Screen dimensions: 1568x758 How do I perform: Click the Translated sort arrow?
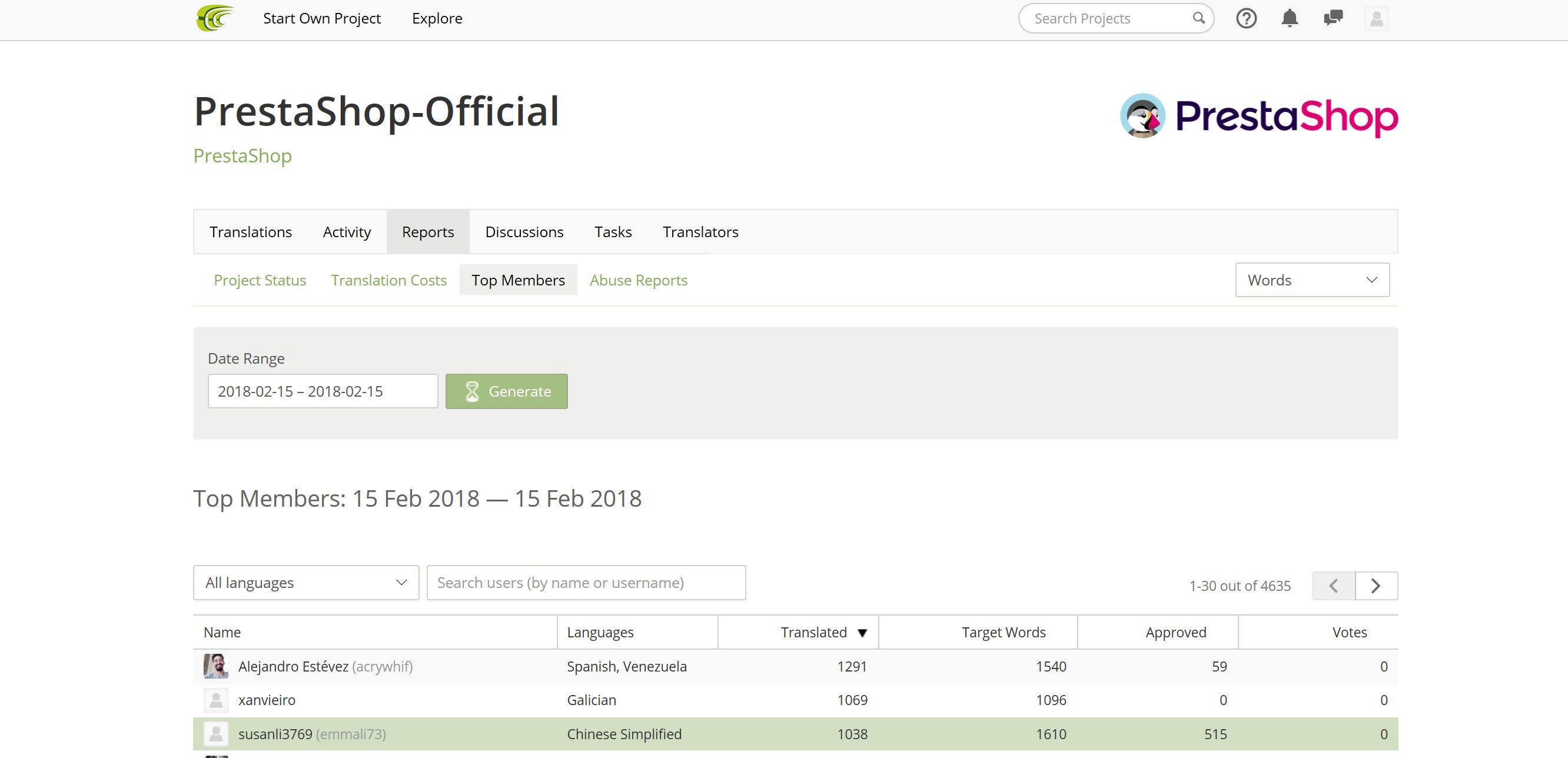click(x=862, y=633)
